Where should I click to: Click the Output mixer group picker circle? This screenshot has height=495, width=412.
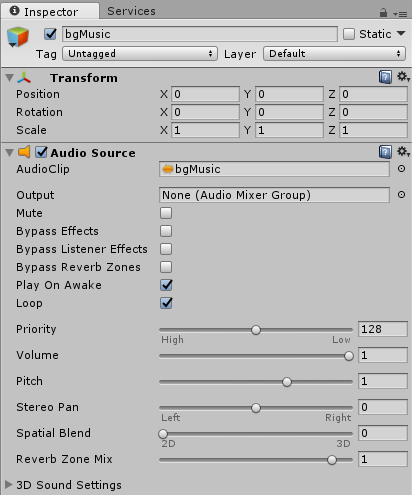pos(401,195)
